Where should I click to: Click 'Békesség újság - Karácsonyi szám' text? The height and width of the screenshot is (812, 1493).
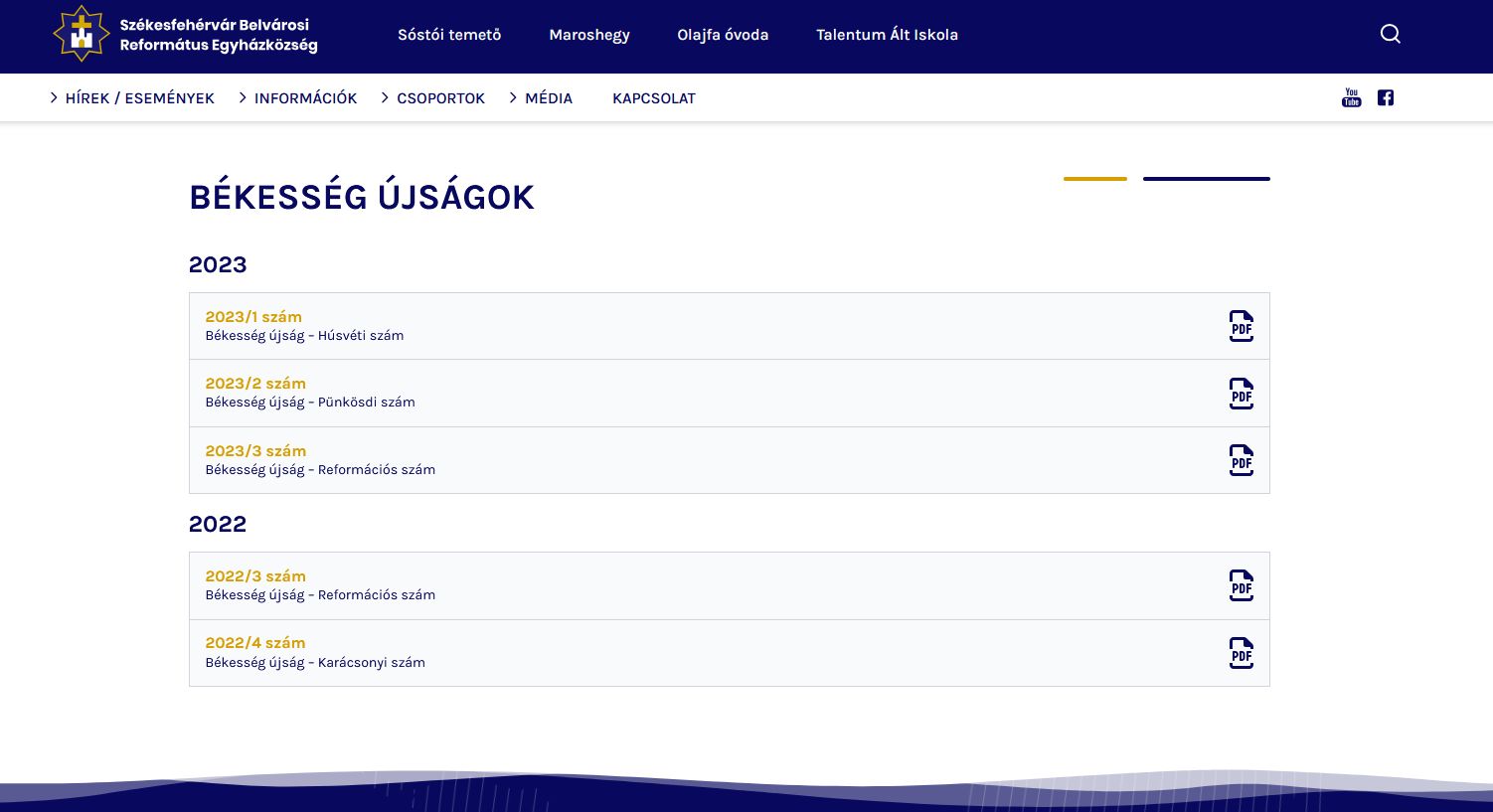tap(315, 663)
